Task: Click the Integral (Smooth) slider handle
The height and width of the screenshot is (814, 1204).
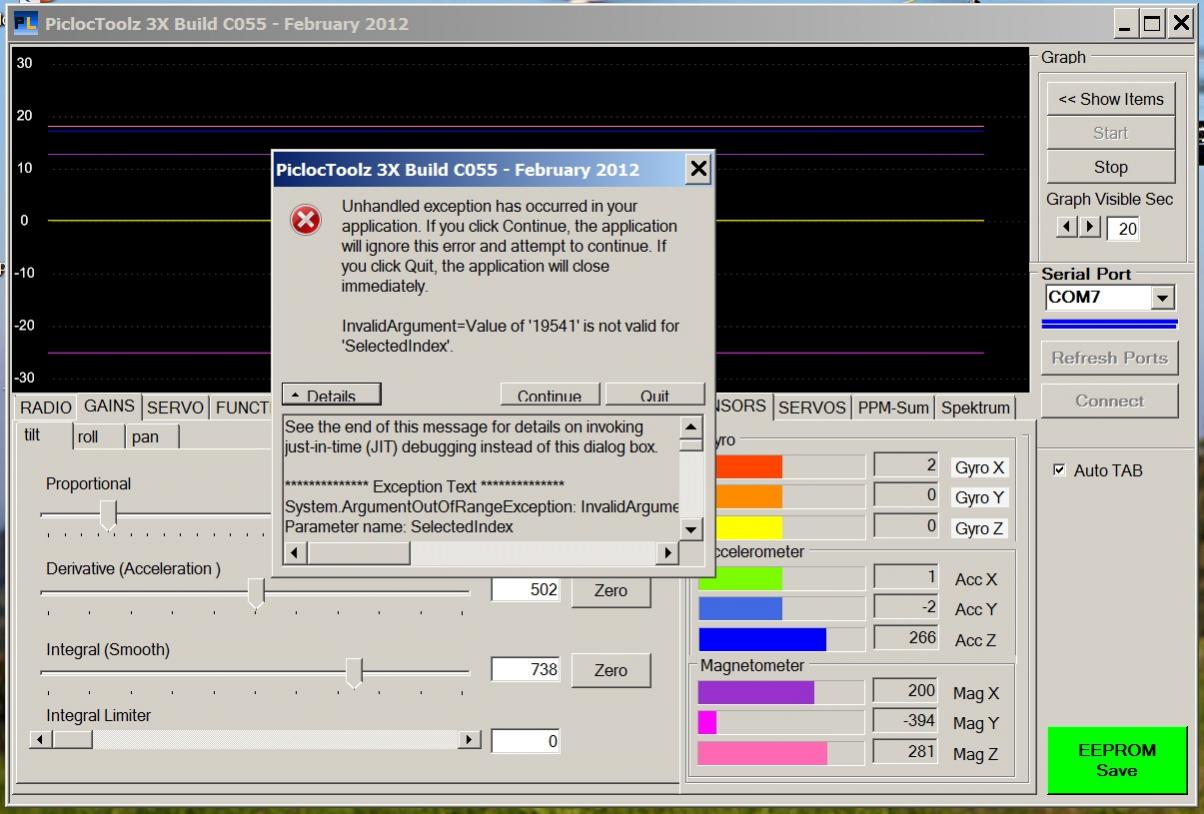Action: point(353,673)
